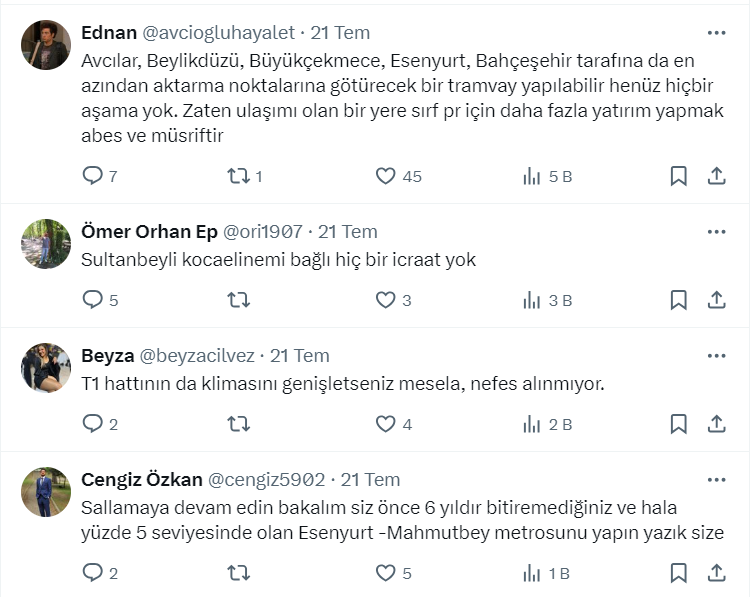The image size is (750, 597).
Task: Like Ömer Orhan Ep's tweet
Action: (386, 299)
